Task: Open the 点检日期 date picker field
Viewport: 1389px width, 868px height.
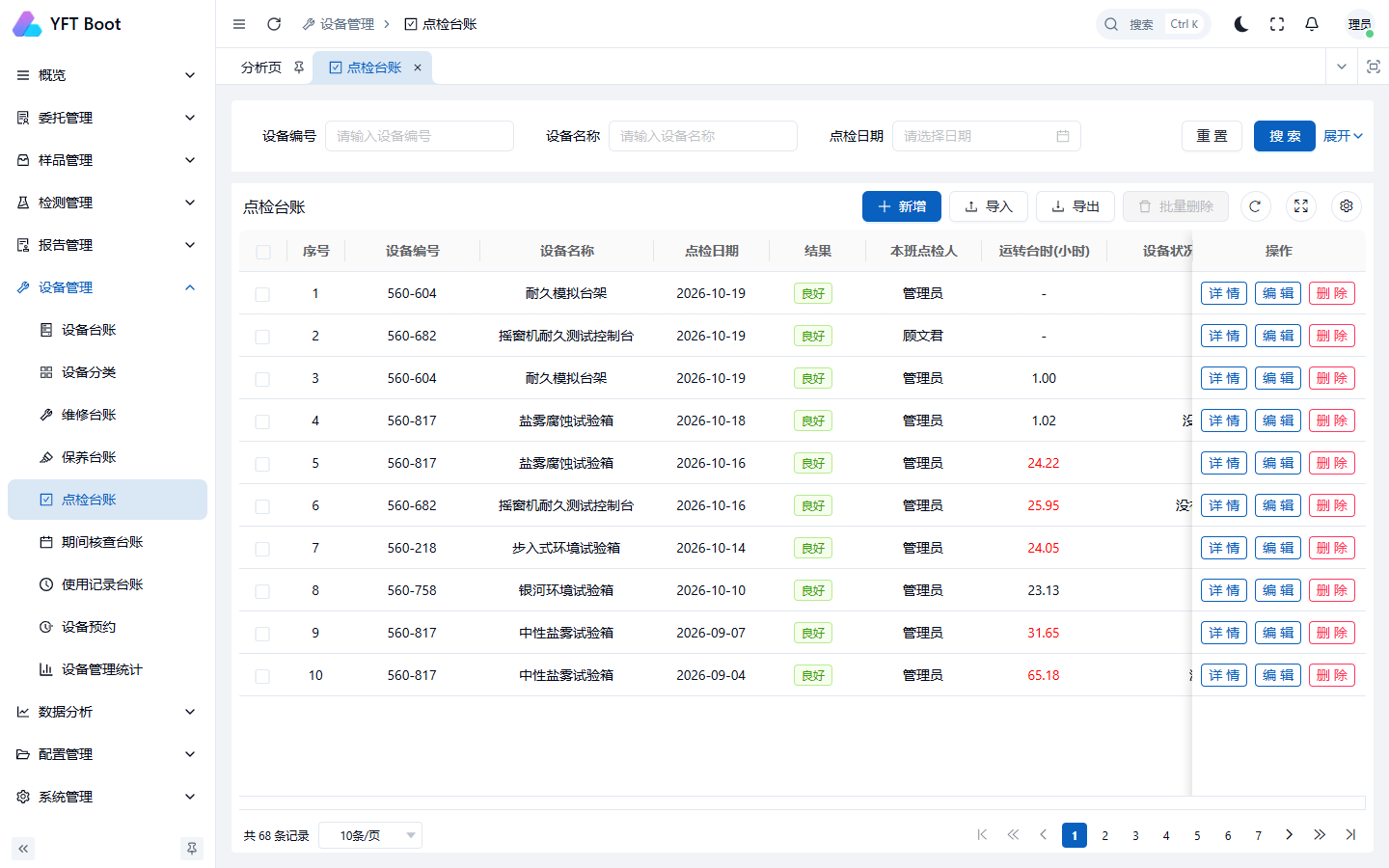Action: coord(987,136)
